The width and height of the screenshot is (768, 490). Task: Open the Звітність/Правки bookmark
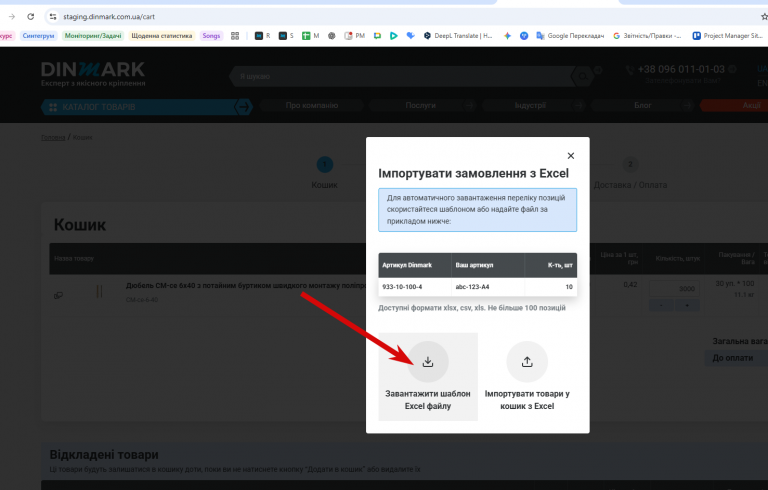click(x=647, y=36)
